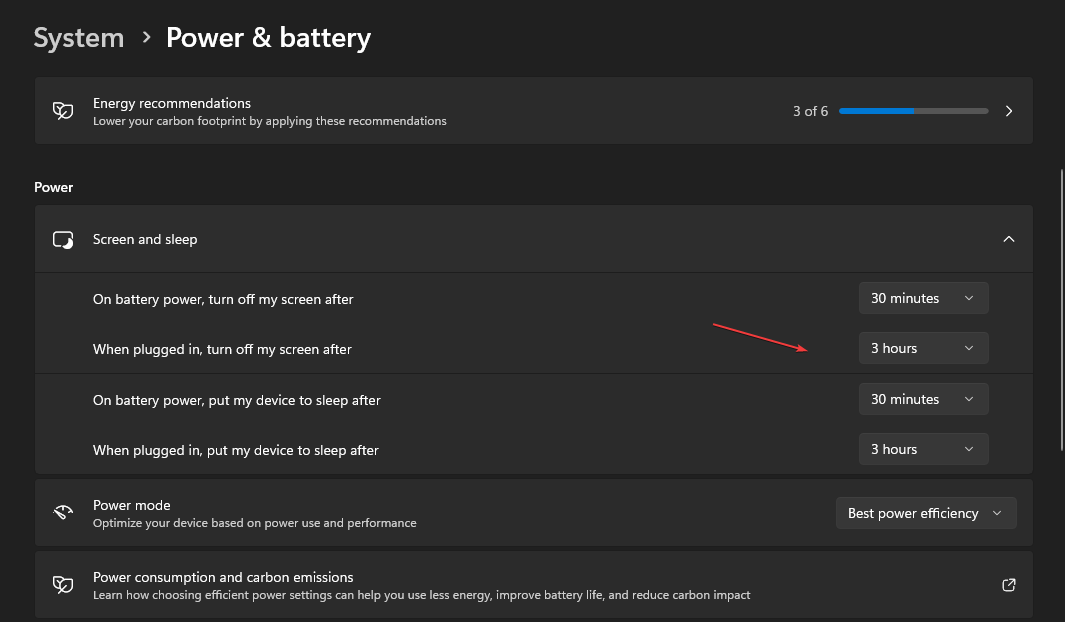Click the Power mode gauge icon
This screenshot has height=622, width=1065.
(x=62, y=512)
